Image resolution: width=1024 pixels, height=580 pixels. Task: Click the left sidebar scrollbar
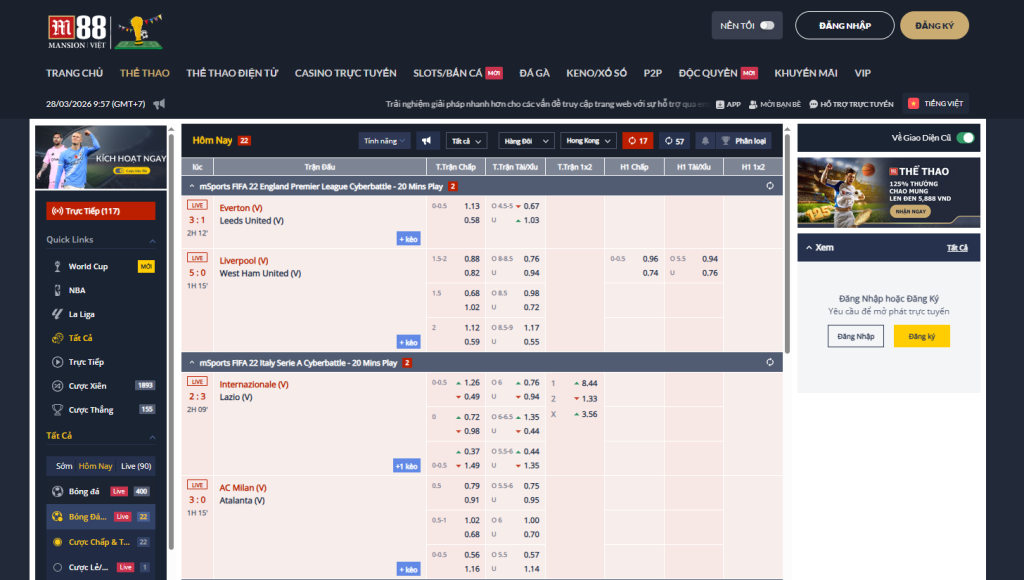[171, 340]
